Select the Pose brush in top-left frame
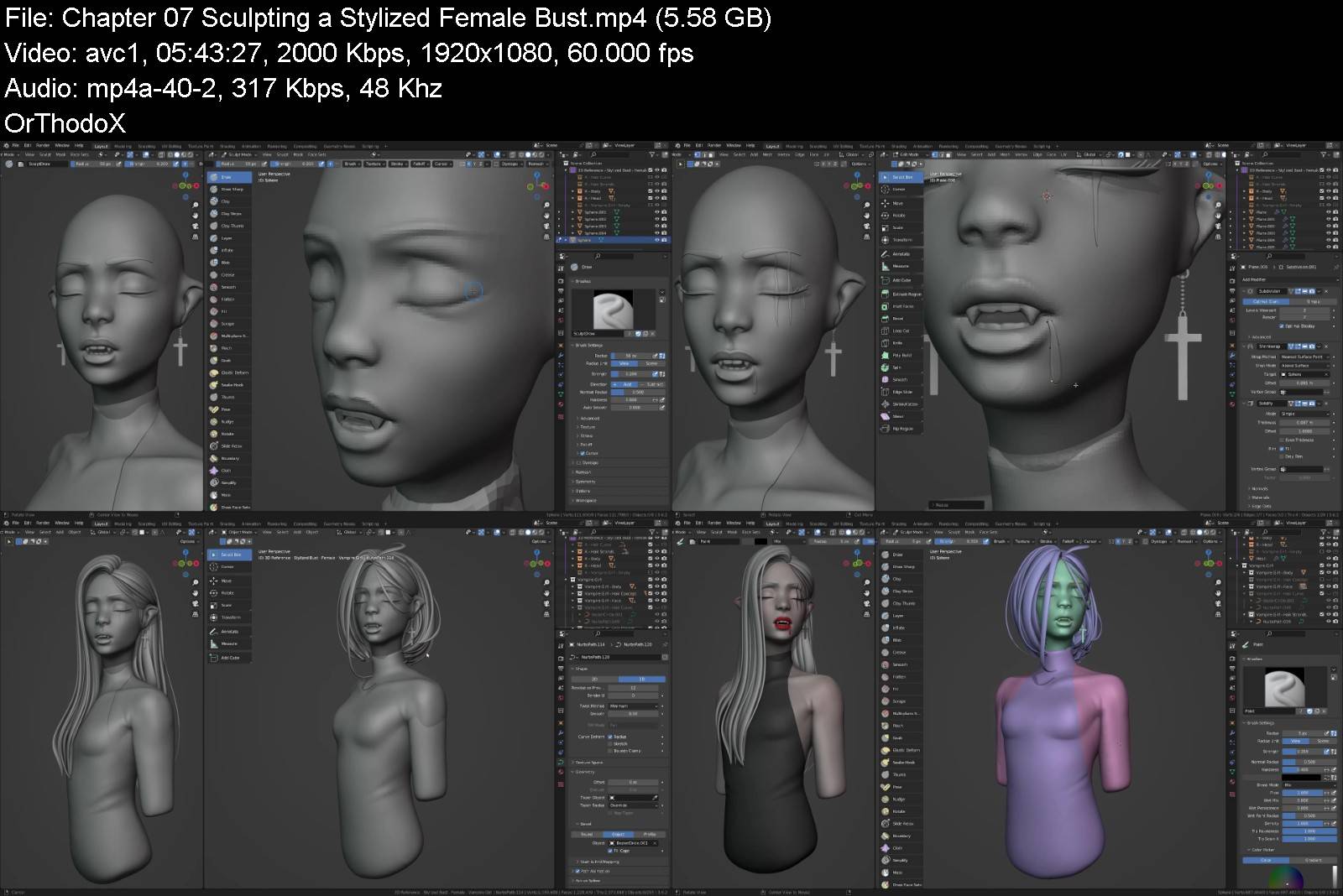The width and height of the screenshot is (1343, 896). click(x=229, y=409)
